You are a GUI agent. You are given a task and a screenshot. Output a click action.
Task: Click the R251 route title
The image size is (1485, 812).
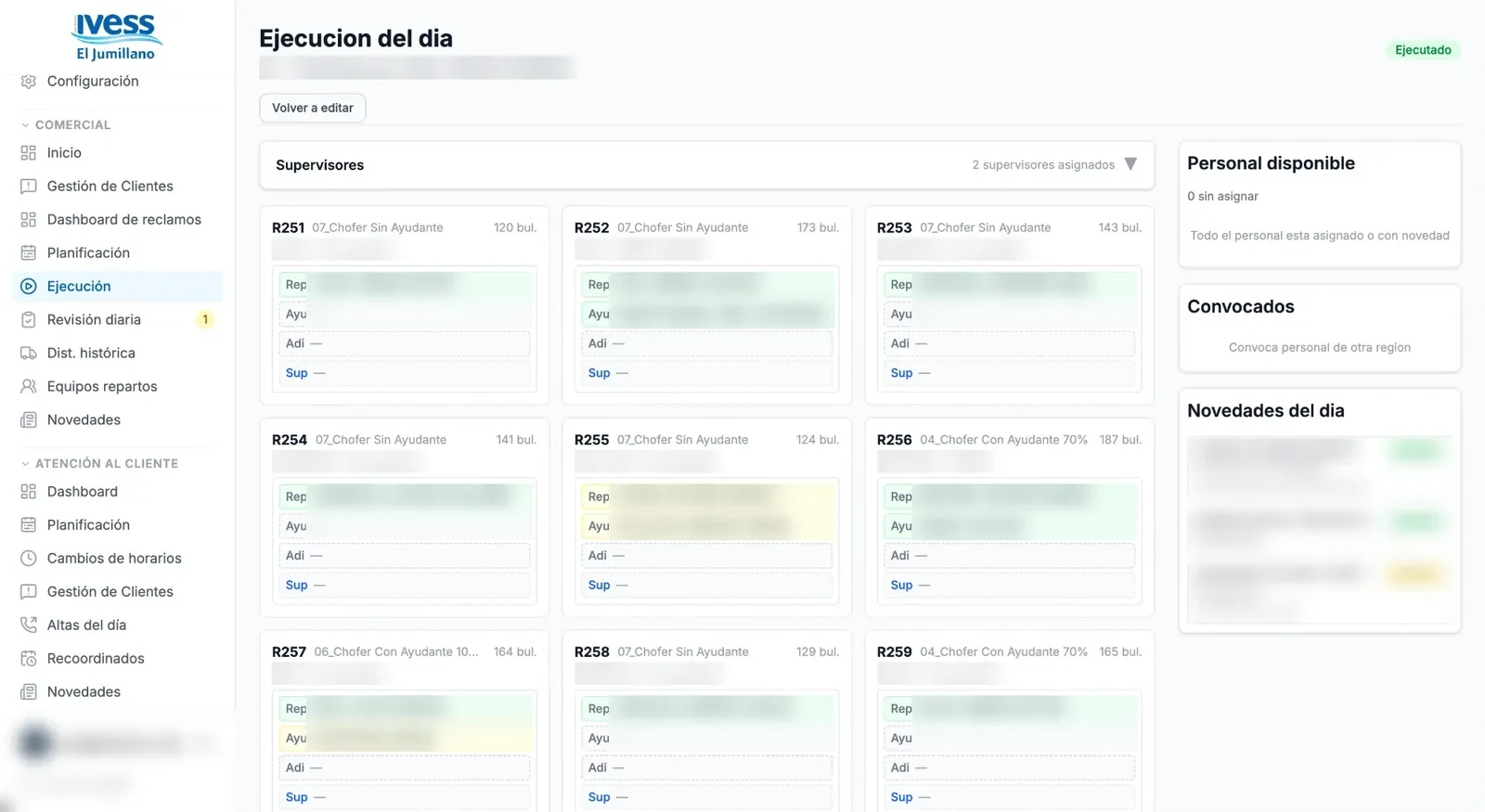(289, 228)
